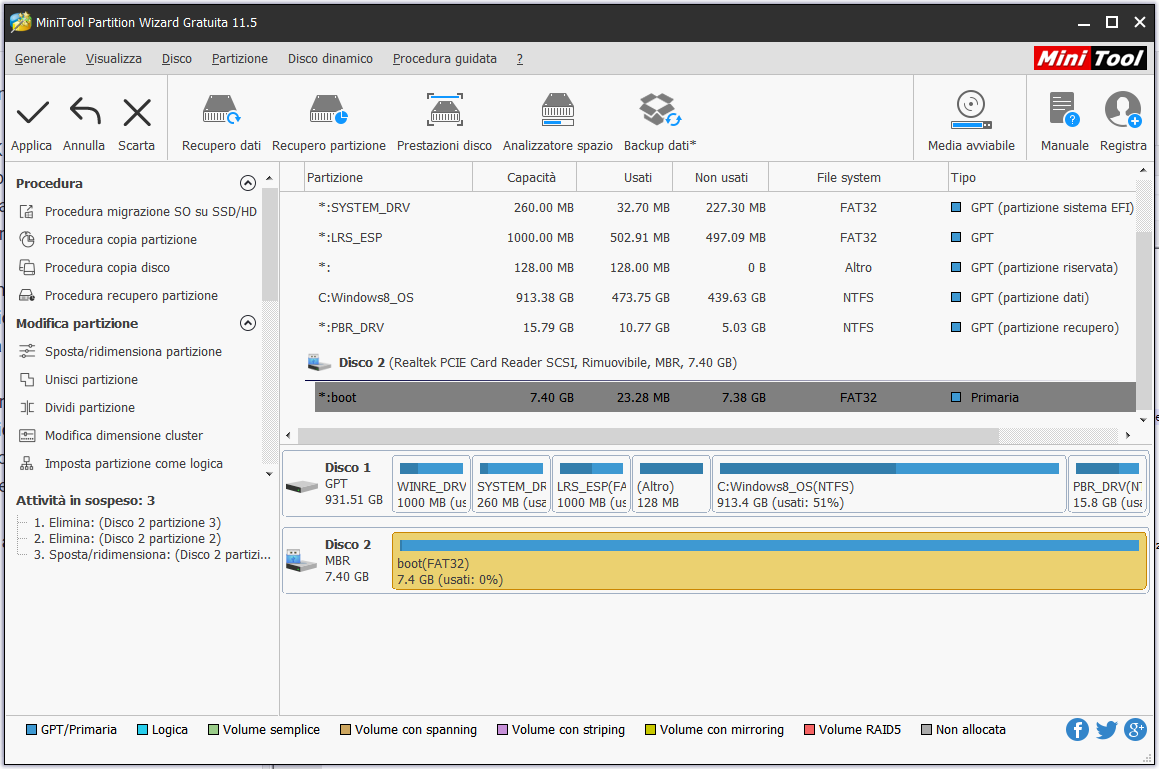Collapse the Procedura section

248,183
